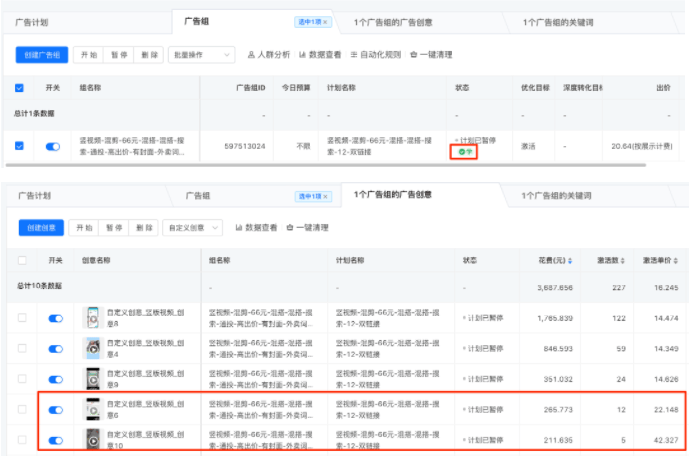Sort by 激活单价 column arrows

[676, 261]
